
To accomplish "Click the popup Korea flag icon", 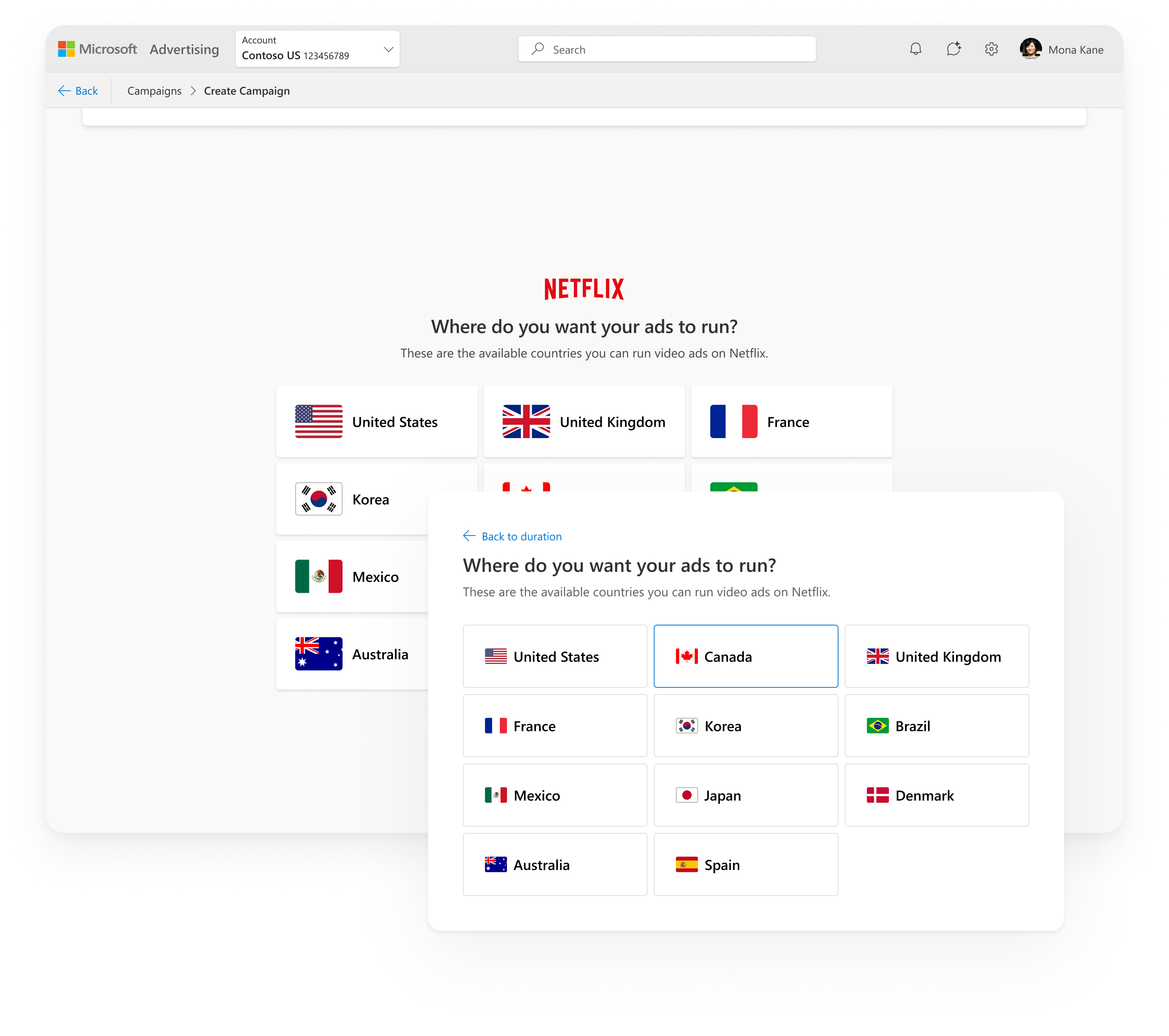I will (687, 726).
